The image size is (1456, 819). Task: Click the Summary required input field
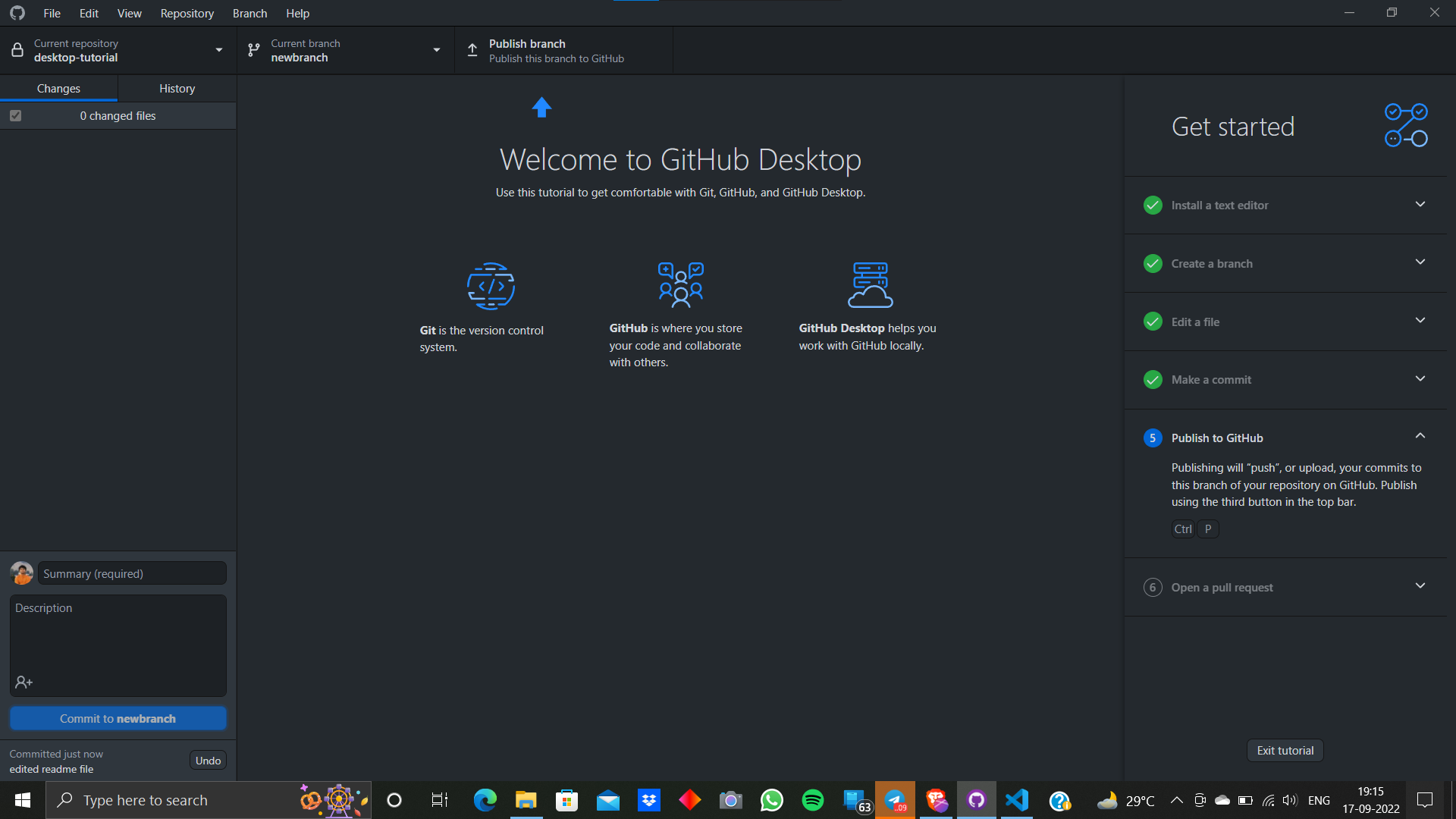pos(131,573)
